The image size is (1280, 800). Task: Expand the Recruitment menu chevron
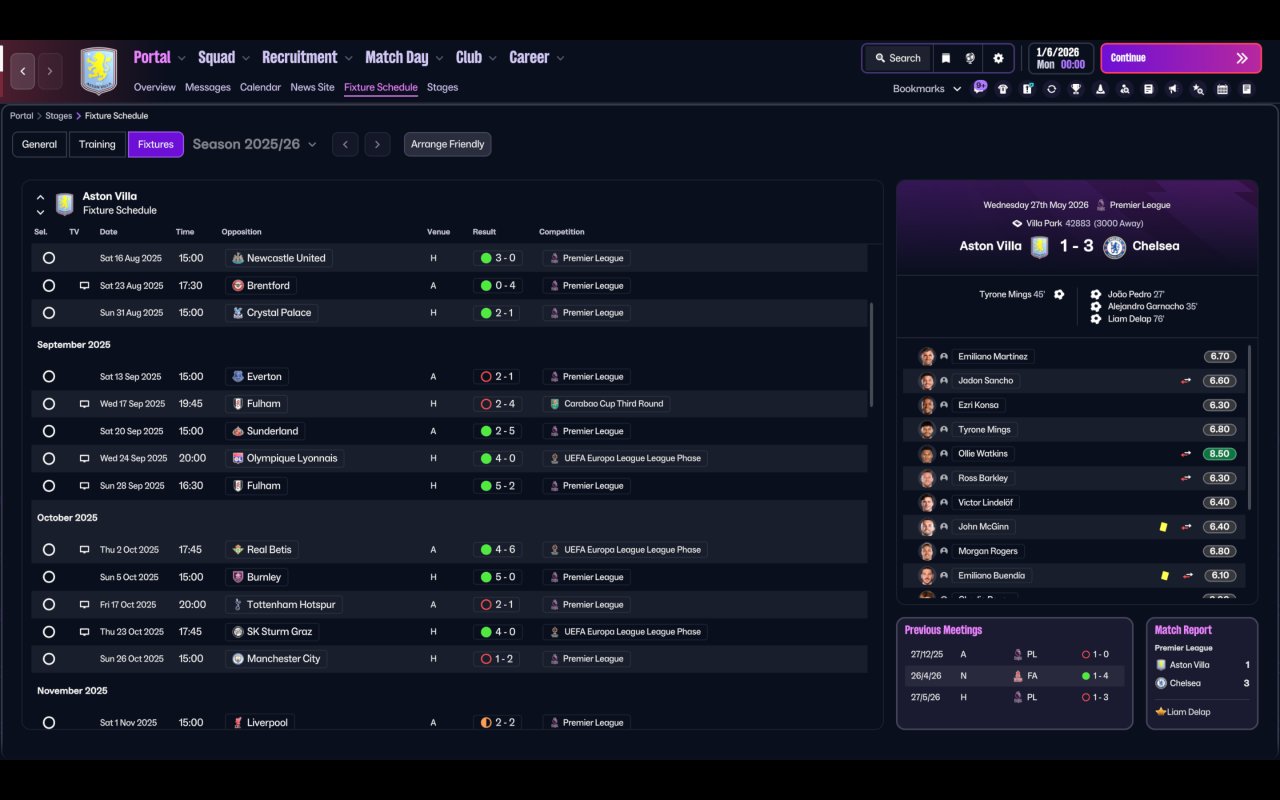[349, 58]
